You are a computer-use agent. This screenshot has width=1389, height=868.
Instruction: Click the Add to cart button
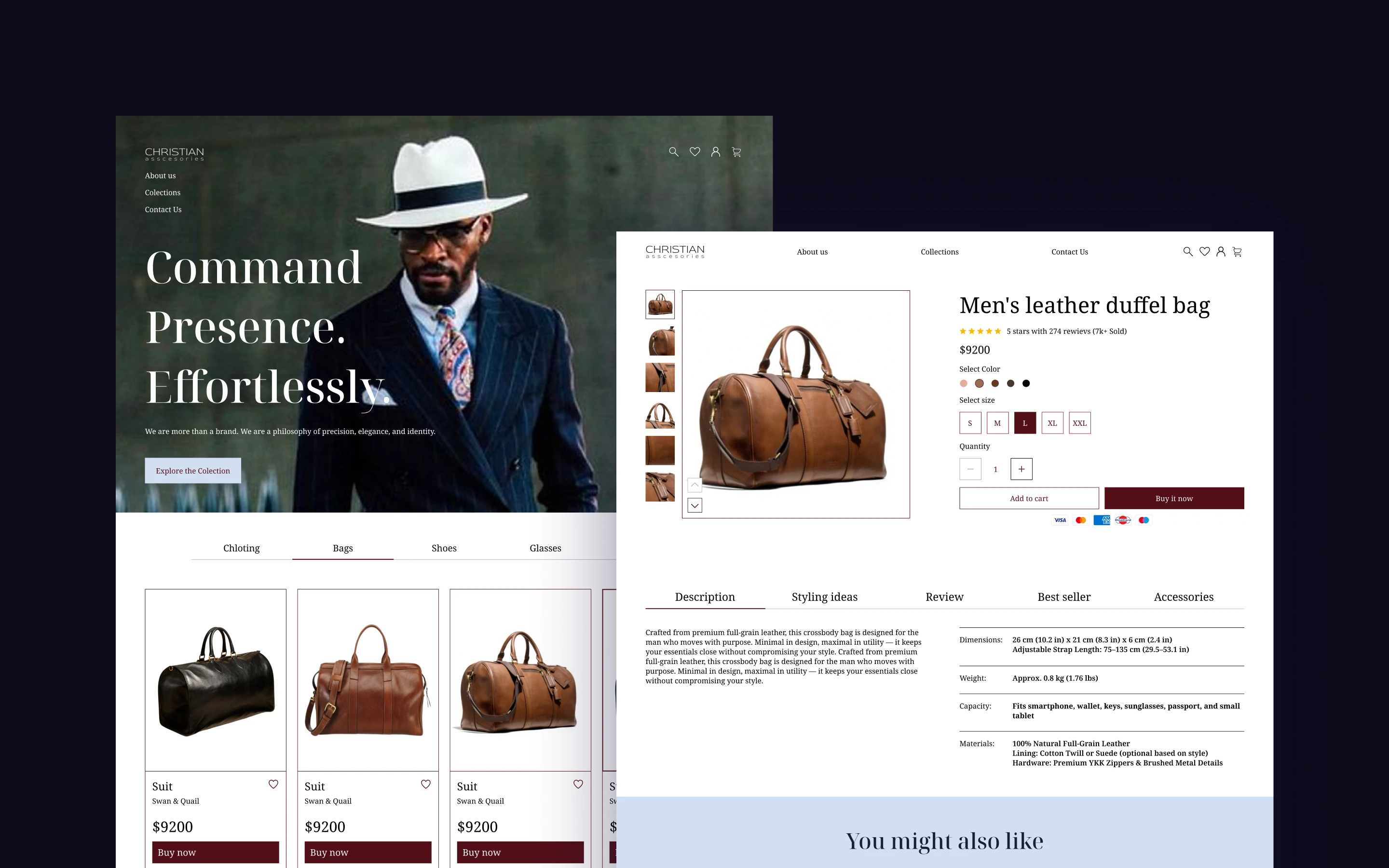click(1029, 498)
